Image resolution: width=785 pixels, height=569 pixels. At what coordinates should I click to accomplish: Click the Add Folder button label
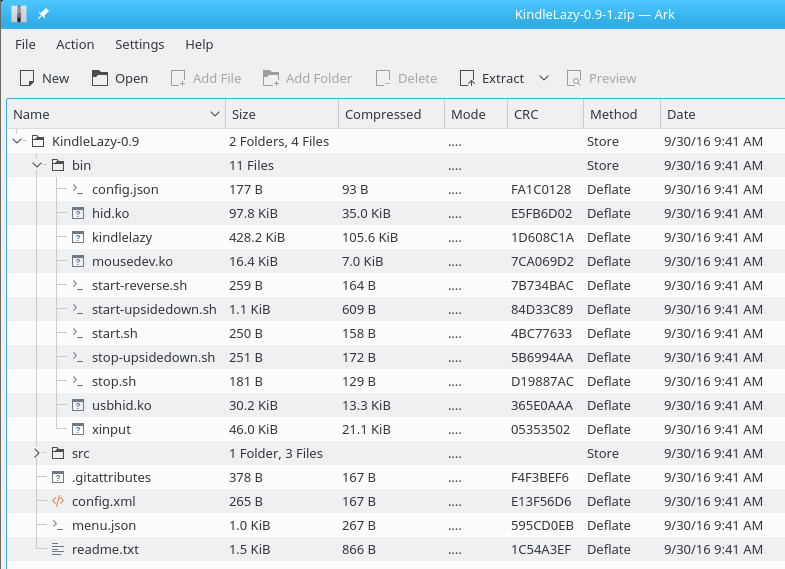[318, 79]
